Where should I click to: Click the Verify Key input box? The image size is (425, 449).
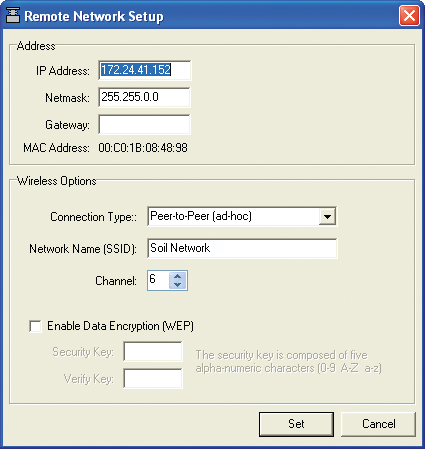tap(153, 378)
